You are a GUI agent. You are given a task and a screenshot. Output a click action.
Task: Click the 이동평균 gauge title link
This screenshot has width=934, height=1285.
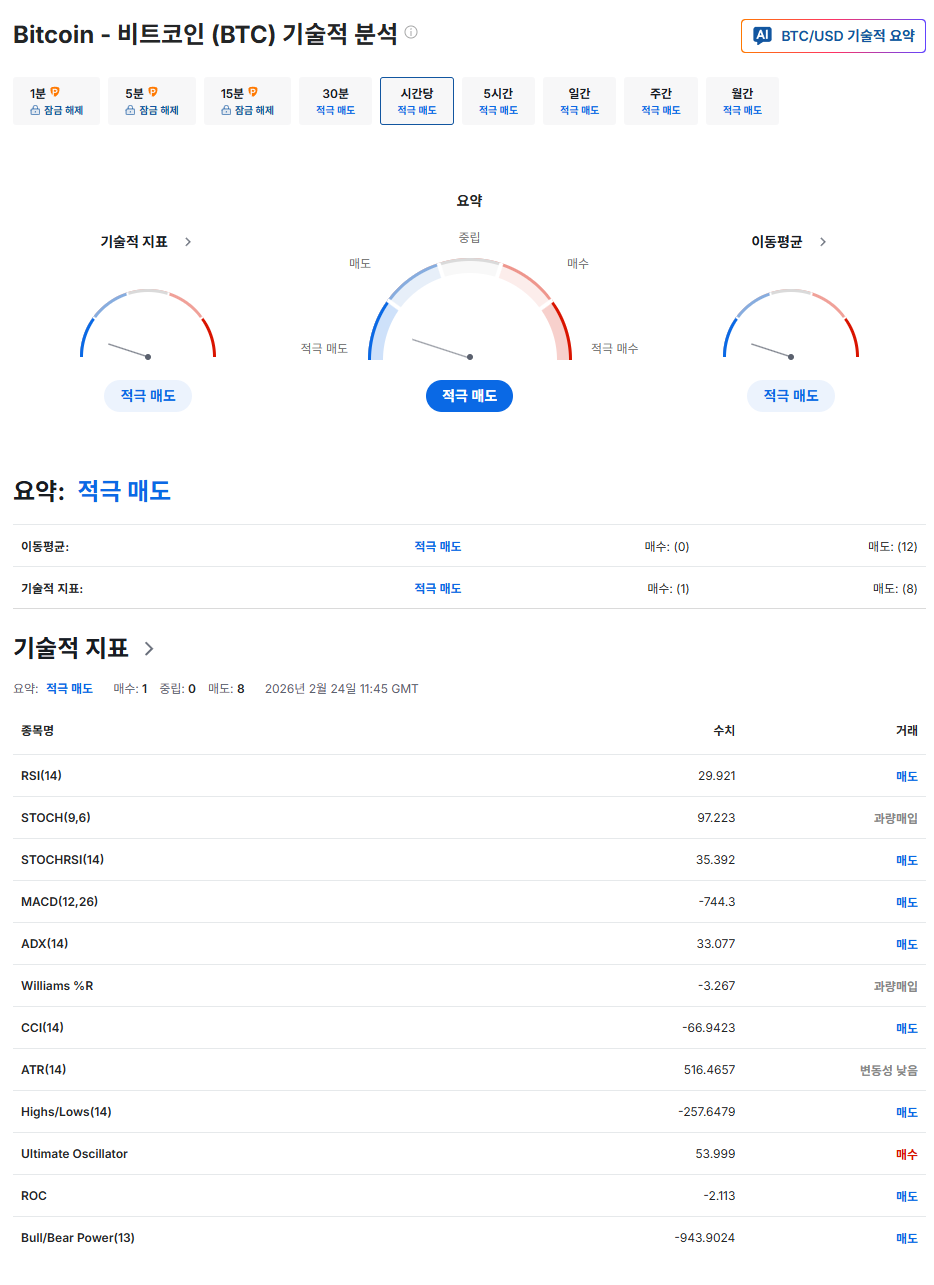click(777, 242)
